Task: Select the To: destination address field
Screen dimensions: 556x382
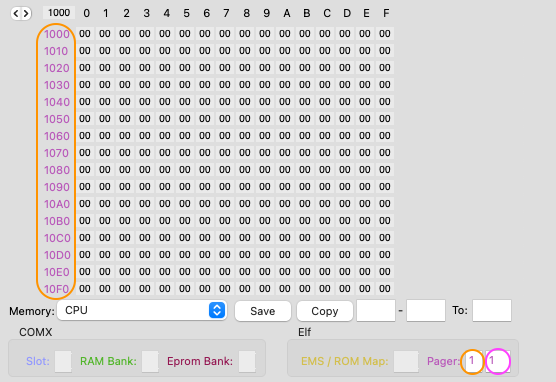Action: click(492, 311)
